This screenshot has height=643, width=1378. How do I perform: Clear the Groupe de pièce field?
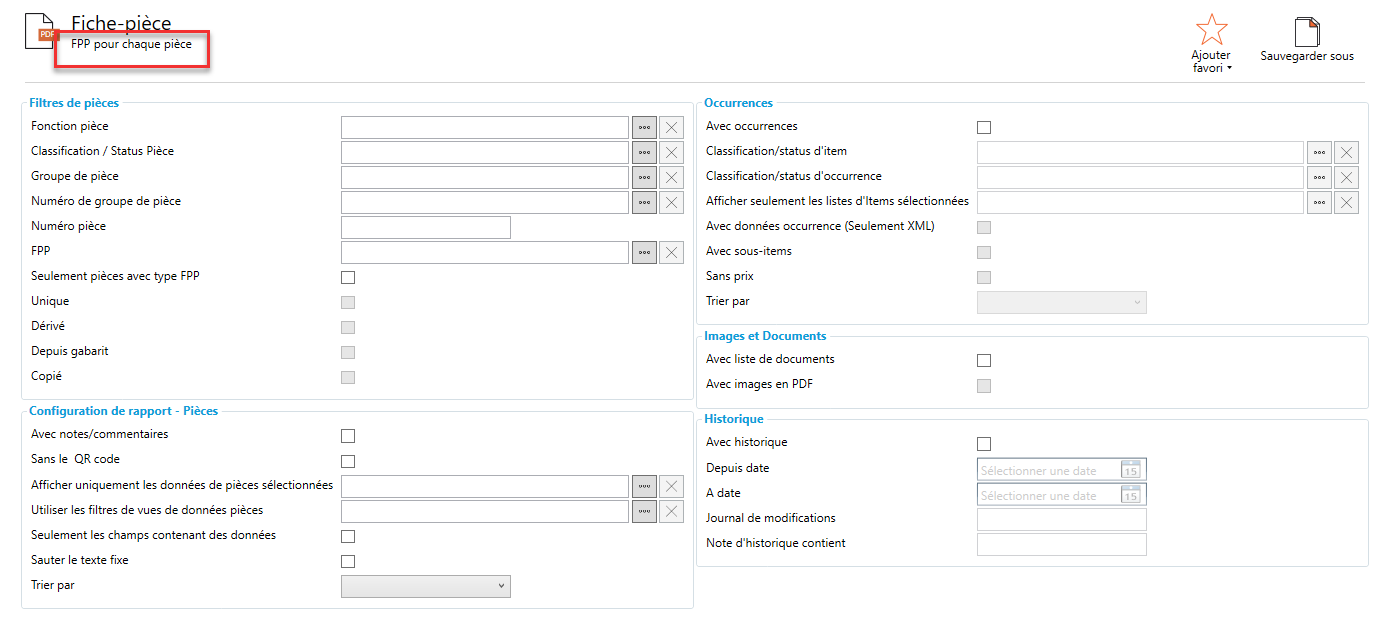point(672,177)
